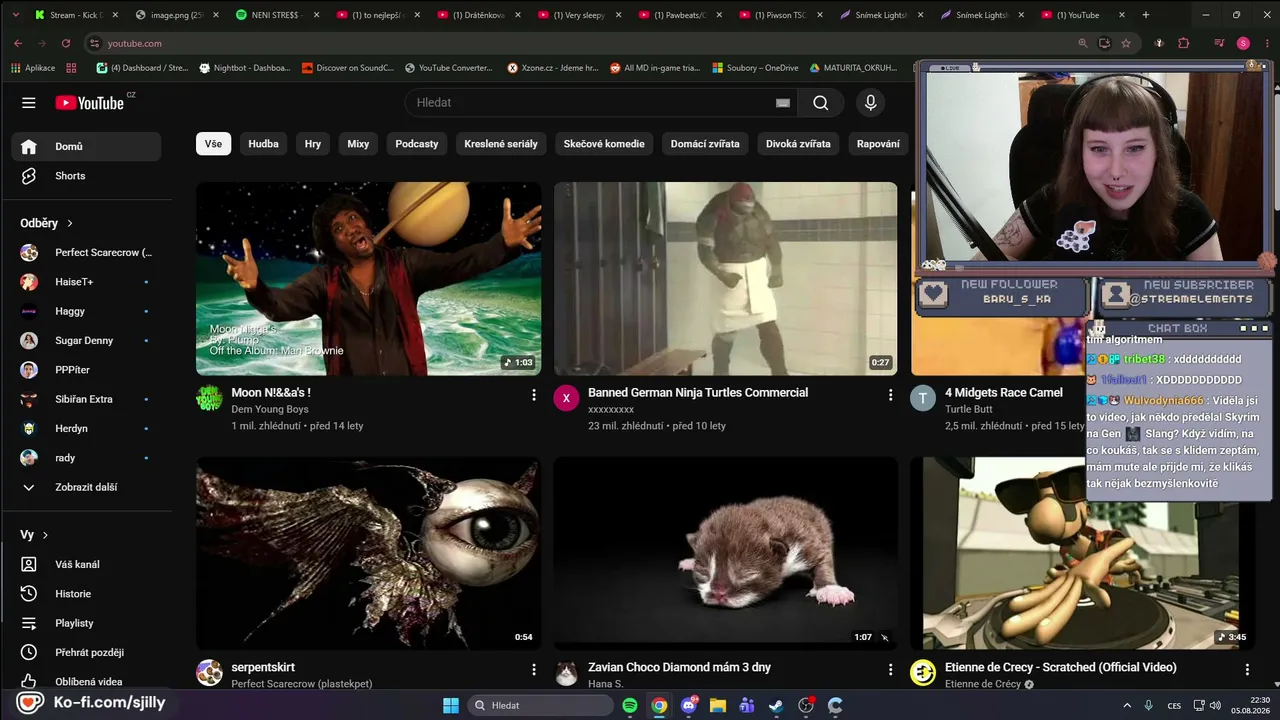1280x720 pixels.
Task: Open HaiseT+ subscription channel
Action: click(x=86, y=282)
